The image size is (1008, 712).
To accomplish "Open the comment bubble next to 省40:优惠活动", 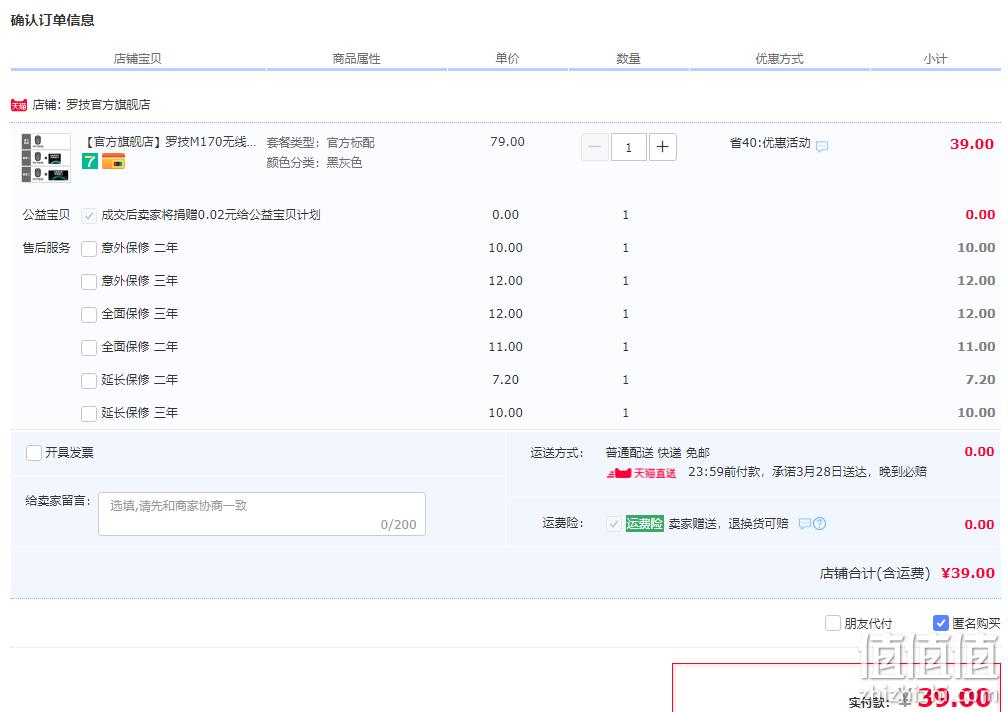I will (x=822, y=146).
